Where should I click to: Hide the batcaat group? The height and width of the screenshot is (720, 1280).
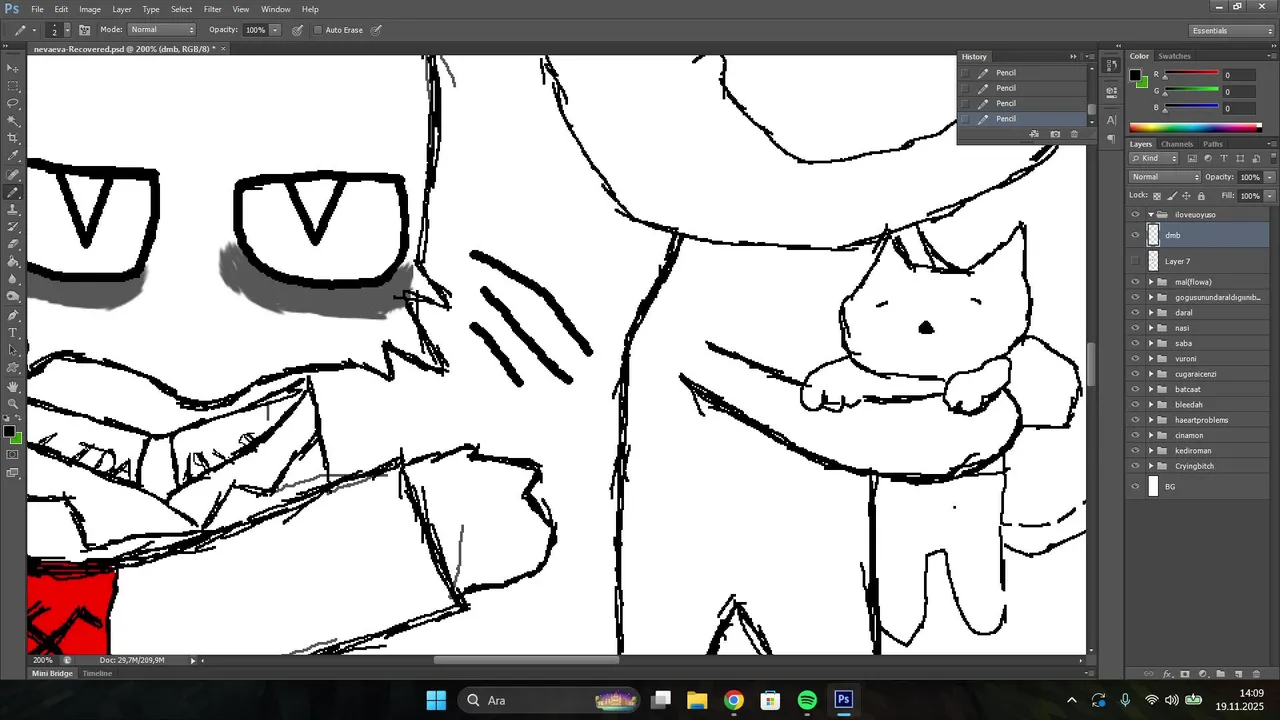(1135, 389)
